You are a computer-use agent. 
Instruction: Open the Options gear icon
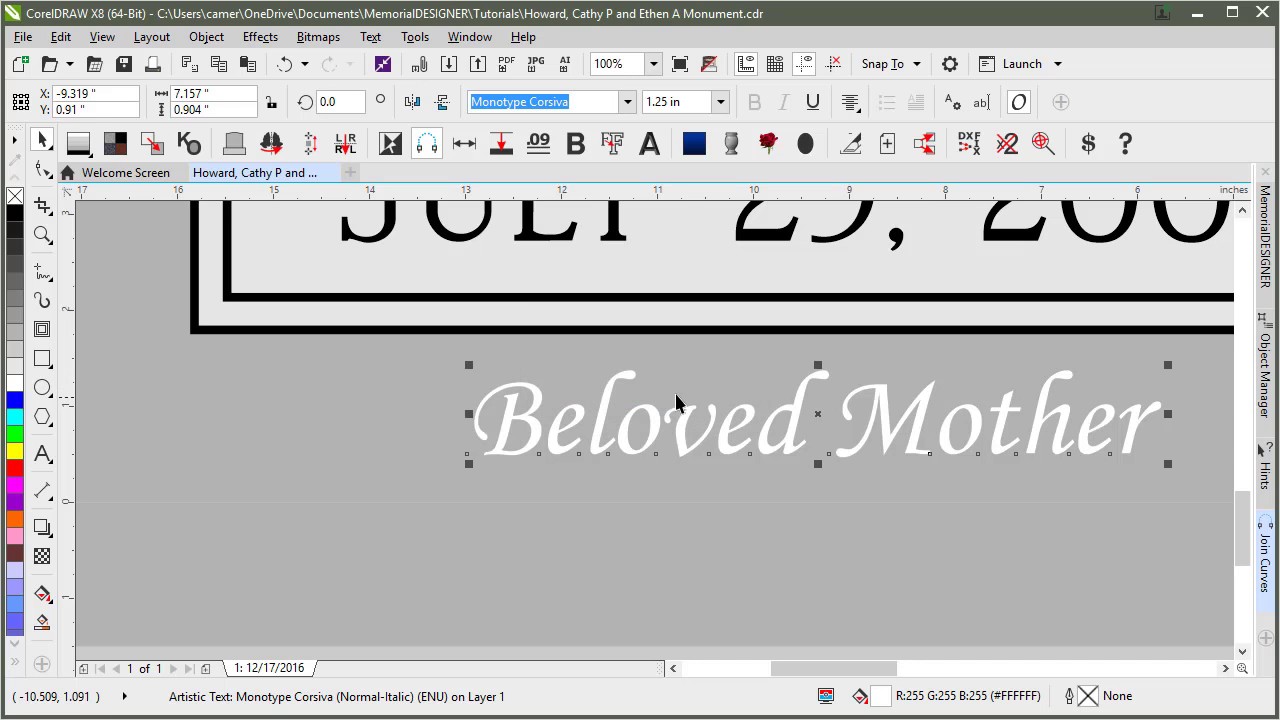tap(950, 64)
